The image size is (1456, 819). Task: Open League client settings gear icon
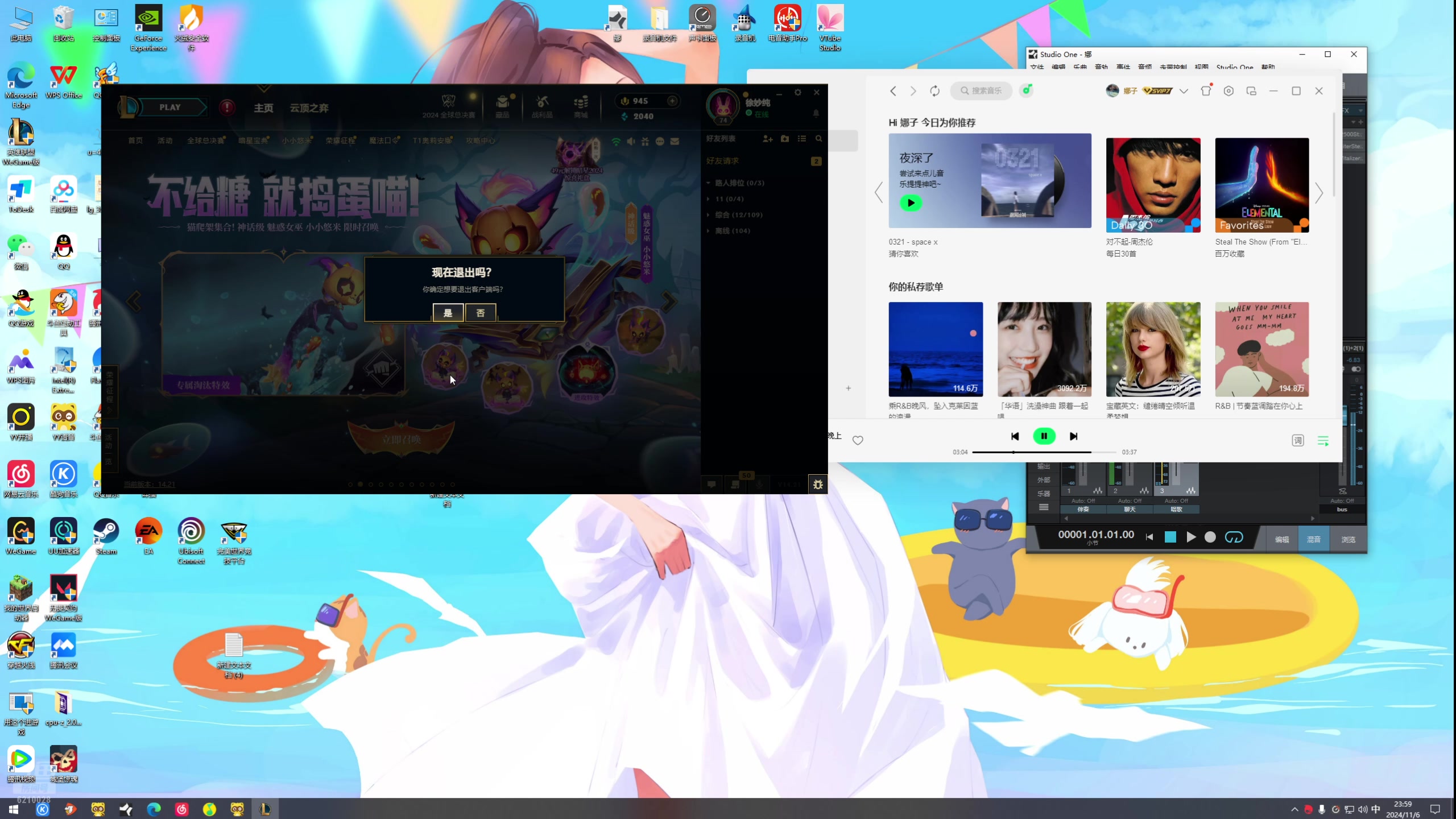(x=798, y=92)
